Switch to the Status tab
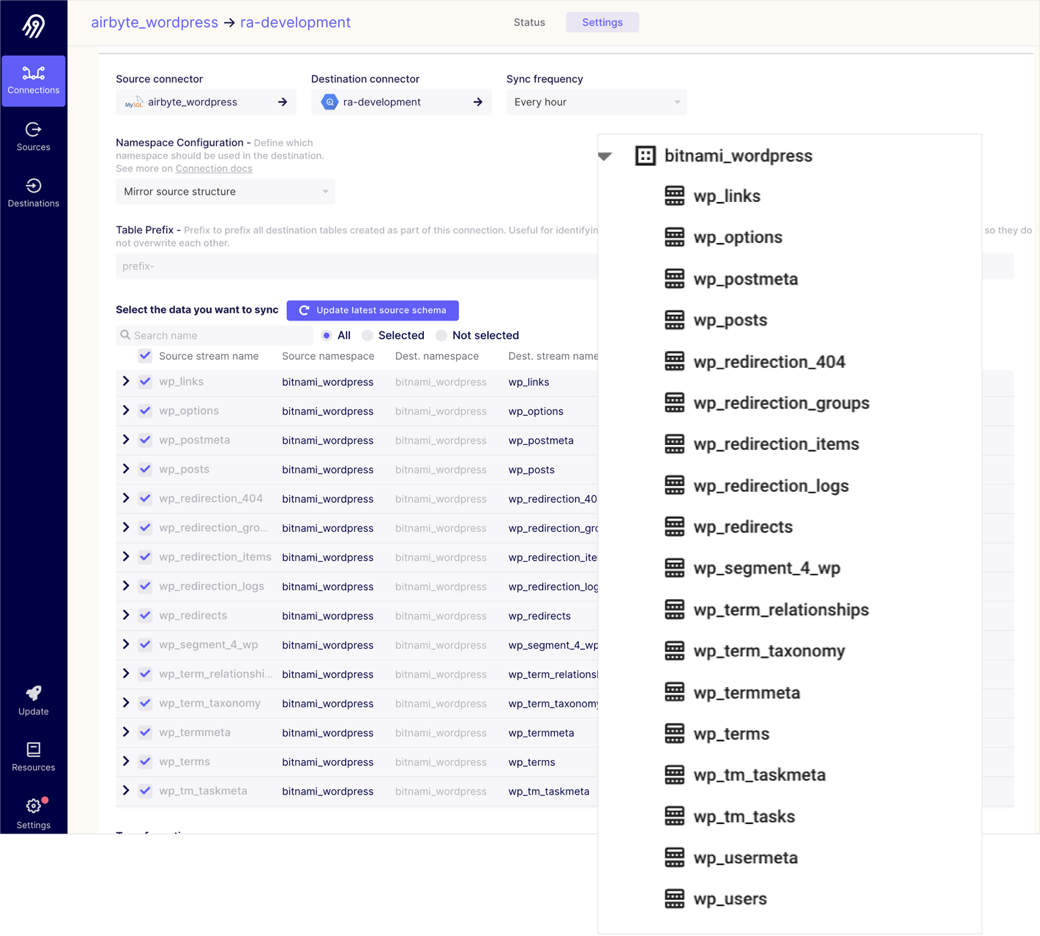 point(529,22)
